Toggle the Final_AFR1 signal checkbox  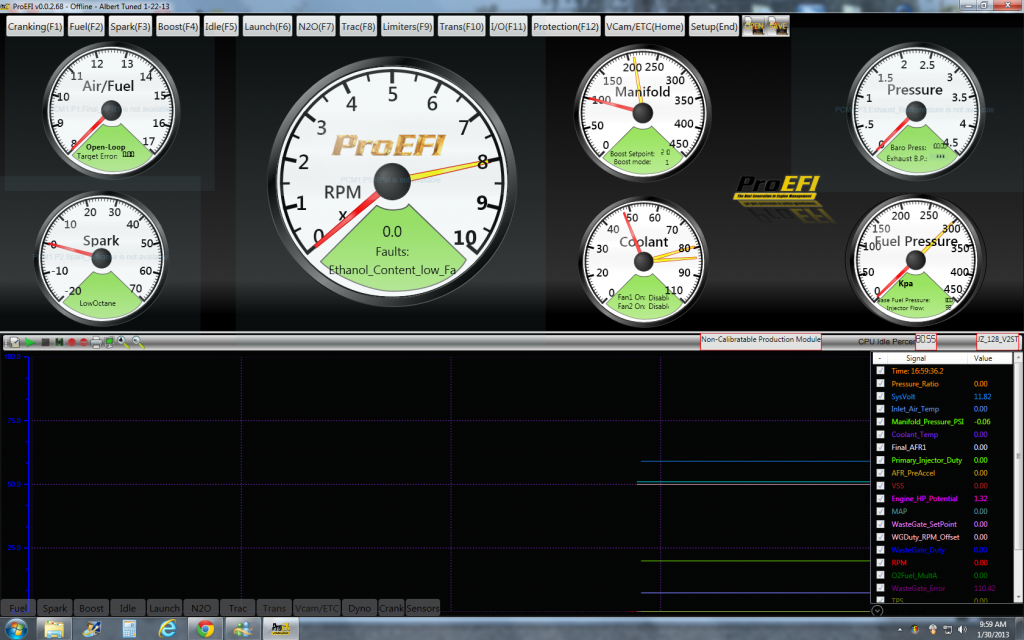click(x=880, y=447)
